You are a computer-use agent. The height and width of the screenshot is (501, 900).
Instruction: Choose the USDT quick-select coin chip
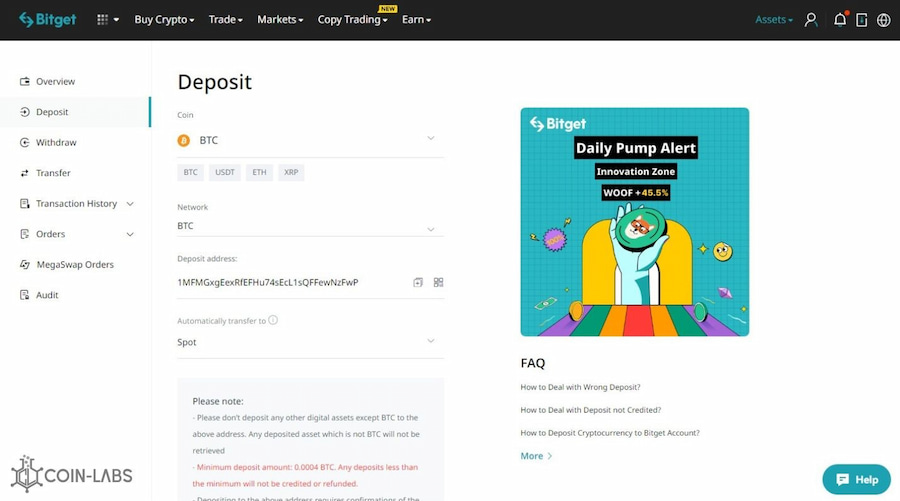pos(225,172)
